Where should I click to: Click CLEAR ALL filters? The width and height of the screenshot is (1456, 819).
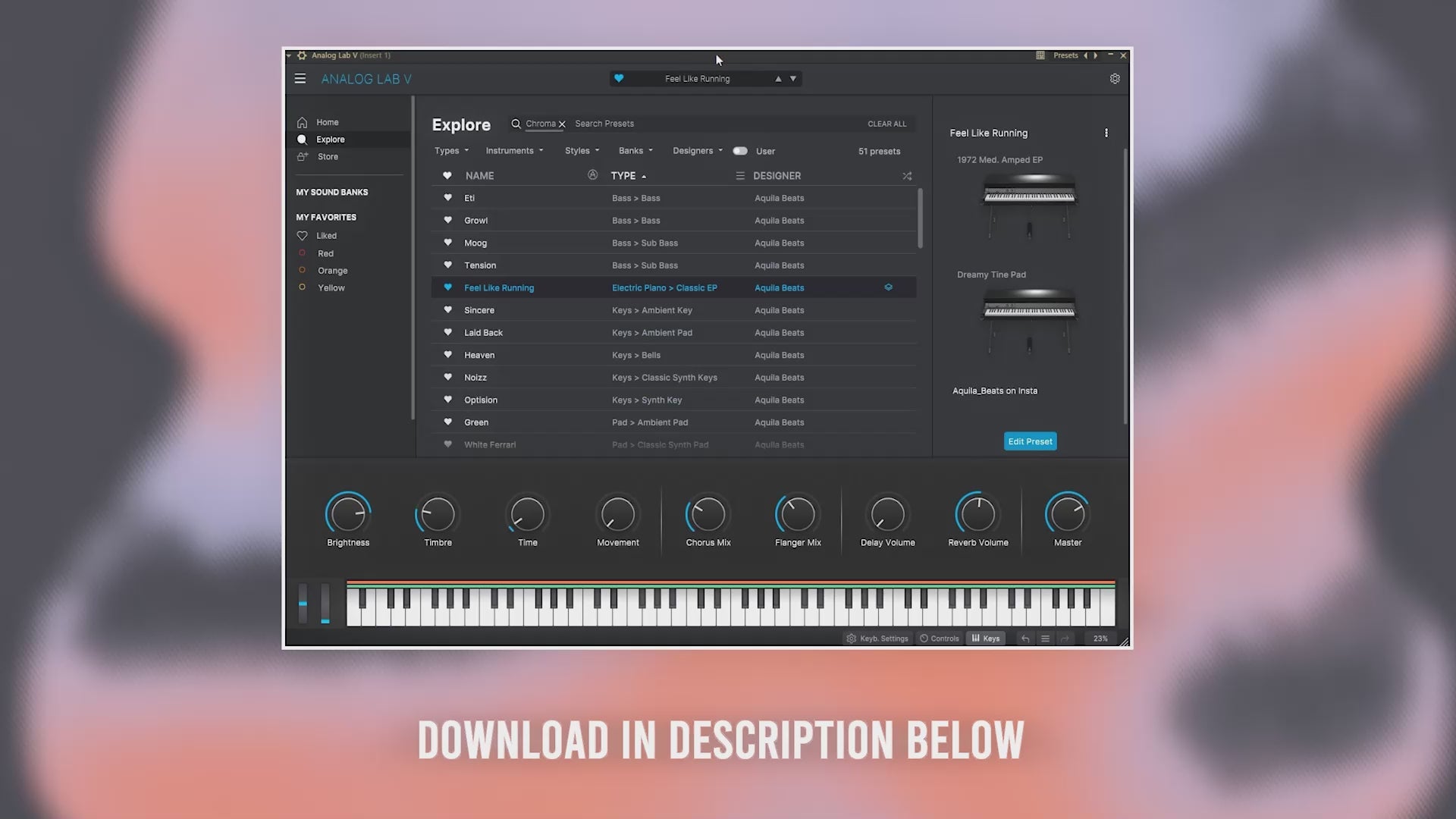pyautogui.click(x=886, y=124)
